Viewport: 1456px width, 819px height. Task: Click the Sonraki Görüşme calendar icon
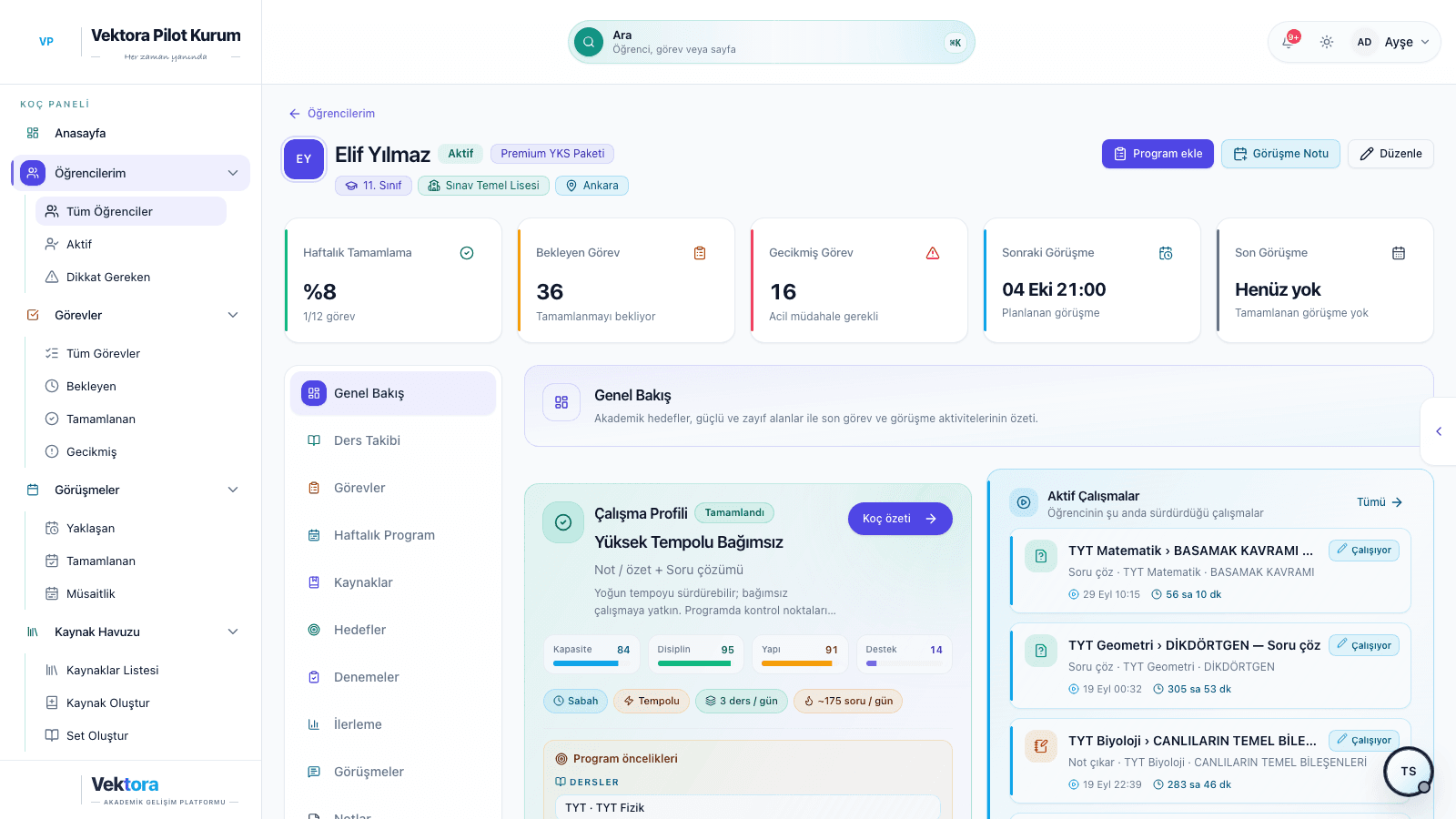coord(1166,253)
